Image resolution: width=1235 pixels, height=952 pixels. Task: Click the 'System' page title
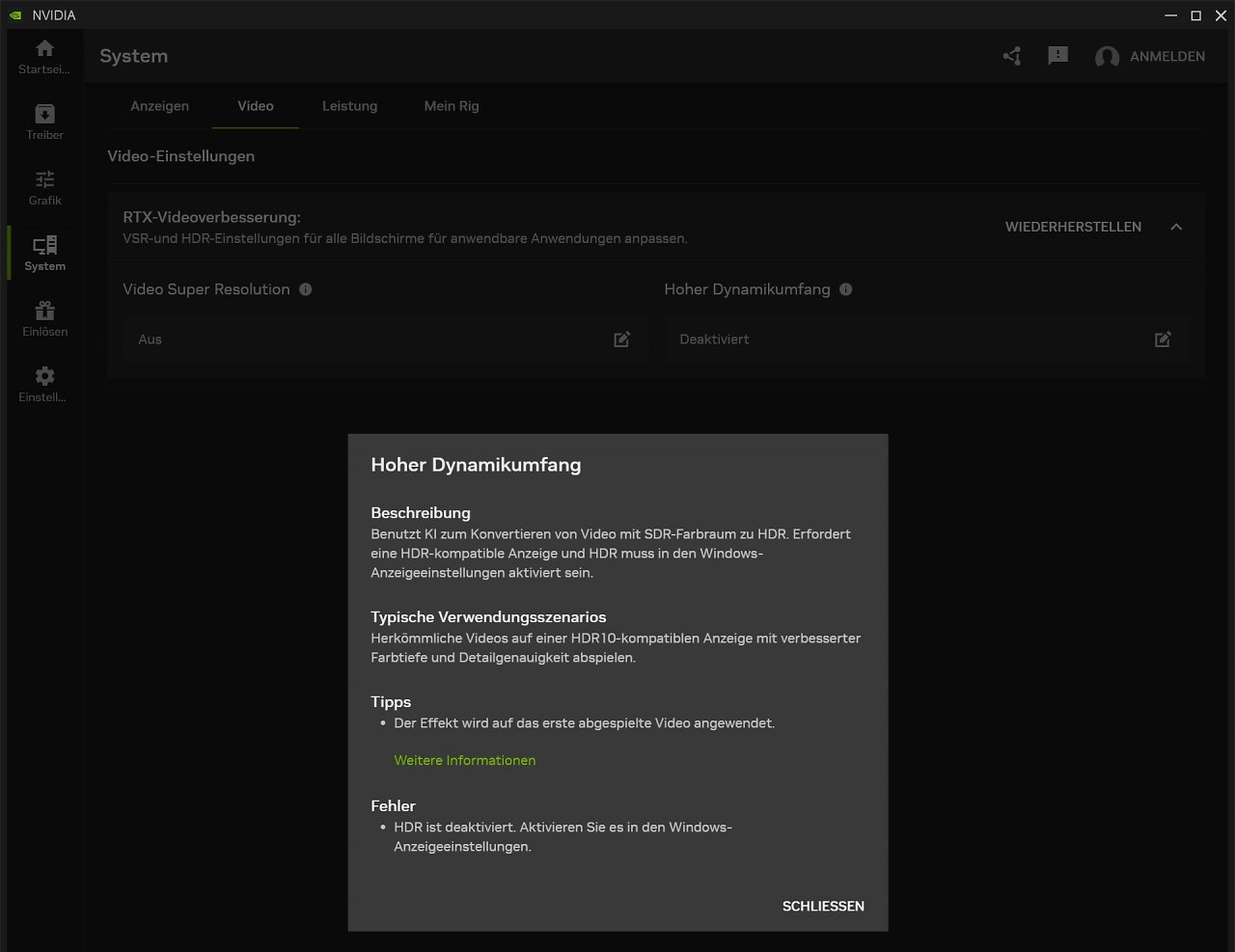pos(133,56)
